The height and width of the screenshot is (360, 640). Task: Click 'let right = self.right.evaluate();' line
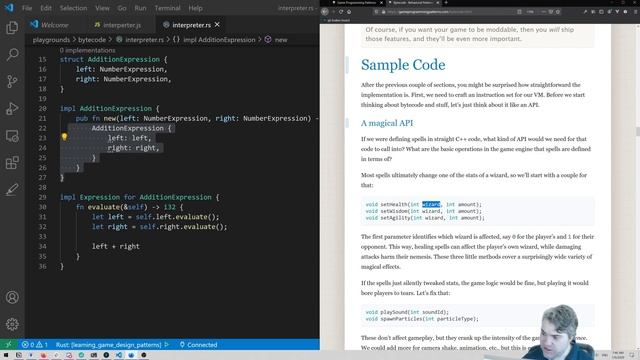(159, 227)
